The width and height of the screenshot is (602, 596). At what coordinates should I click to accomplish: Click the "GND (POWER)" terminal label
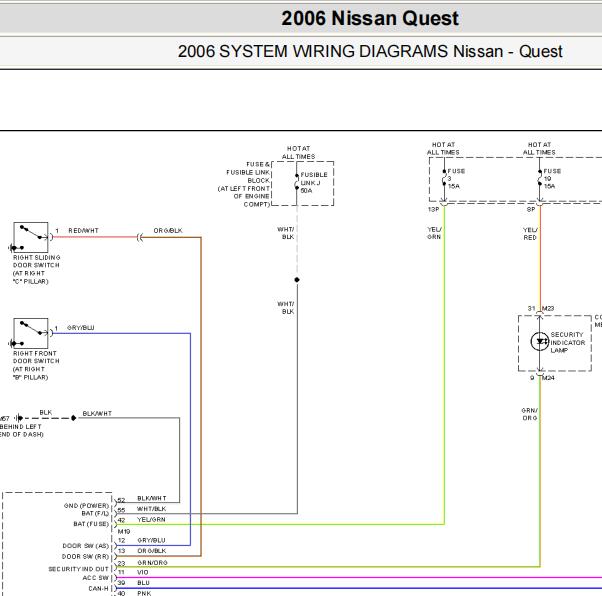click(x=86, y=506)
